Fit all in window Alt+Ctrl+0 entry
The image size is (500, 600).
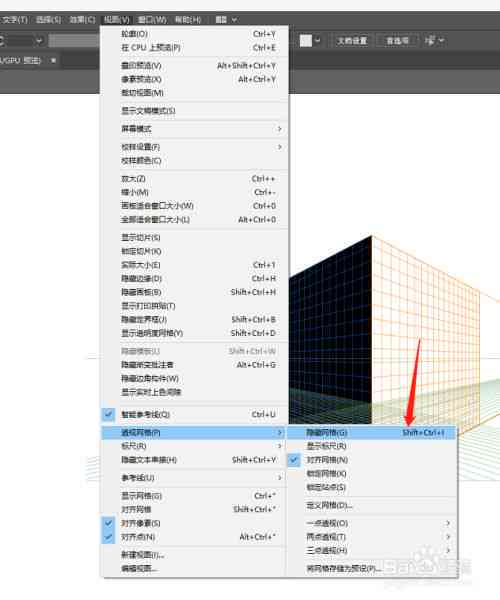point(194,220)
